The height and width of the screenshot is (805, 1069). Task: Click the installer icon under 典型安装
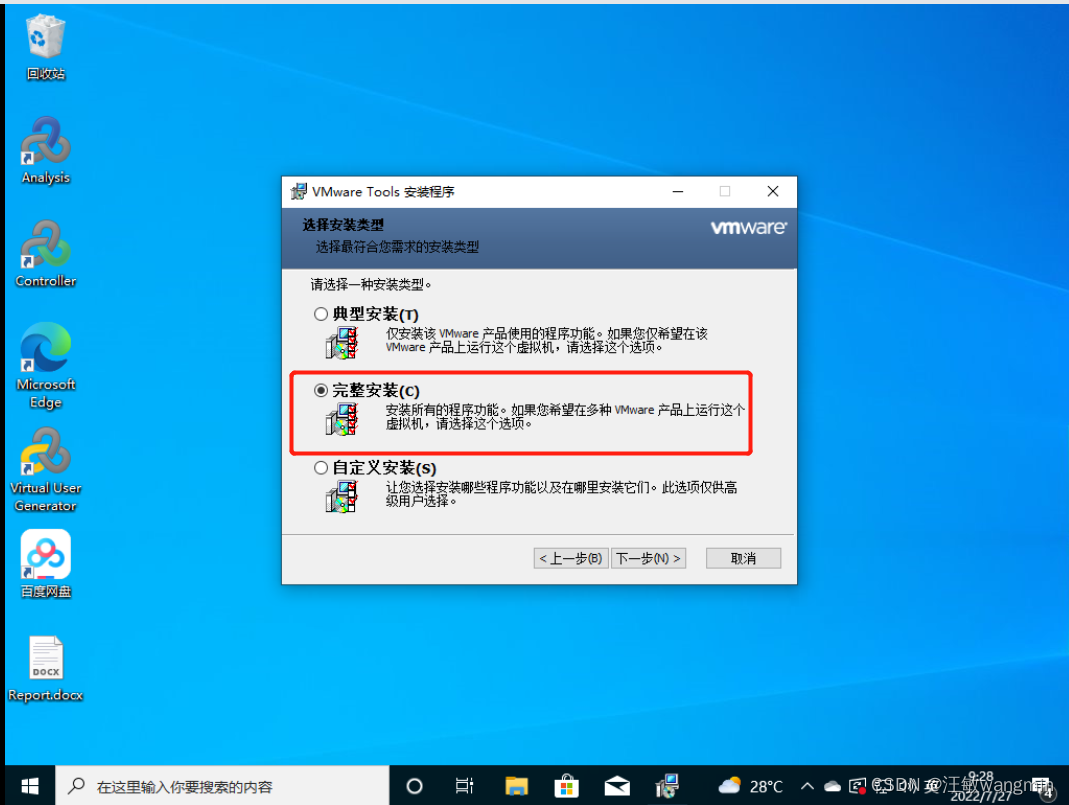[342, 343]
